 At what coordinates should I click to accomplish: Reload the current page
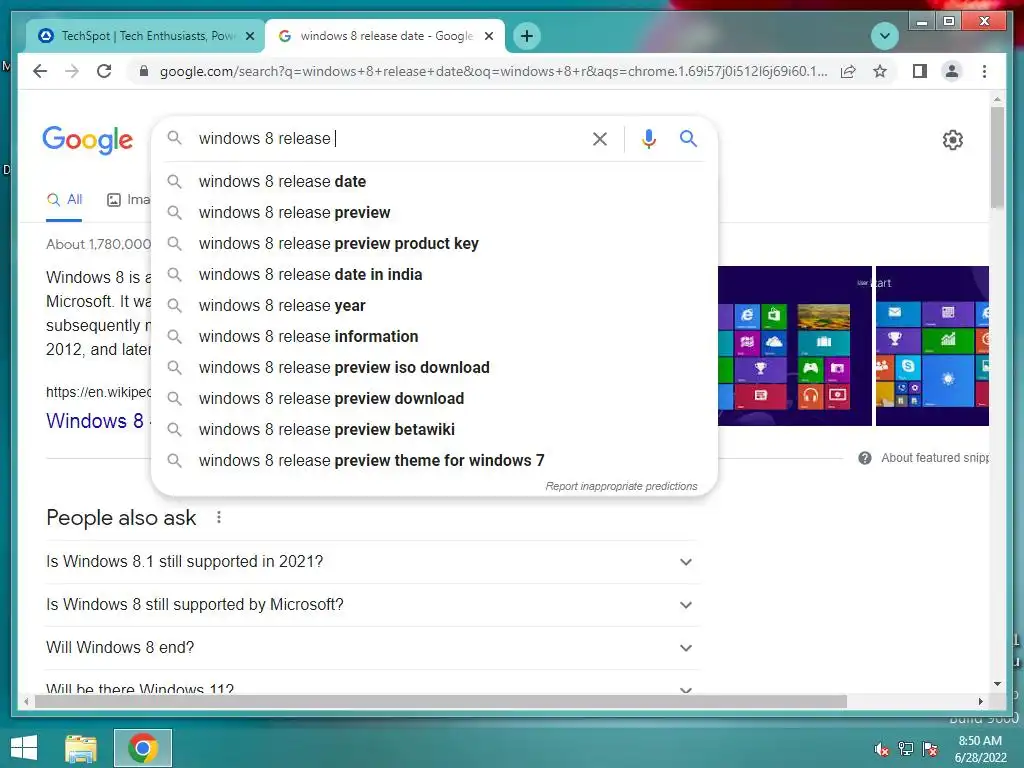104,71
